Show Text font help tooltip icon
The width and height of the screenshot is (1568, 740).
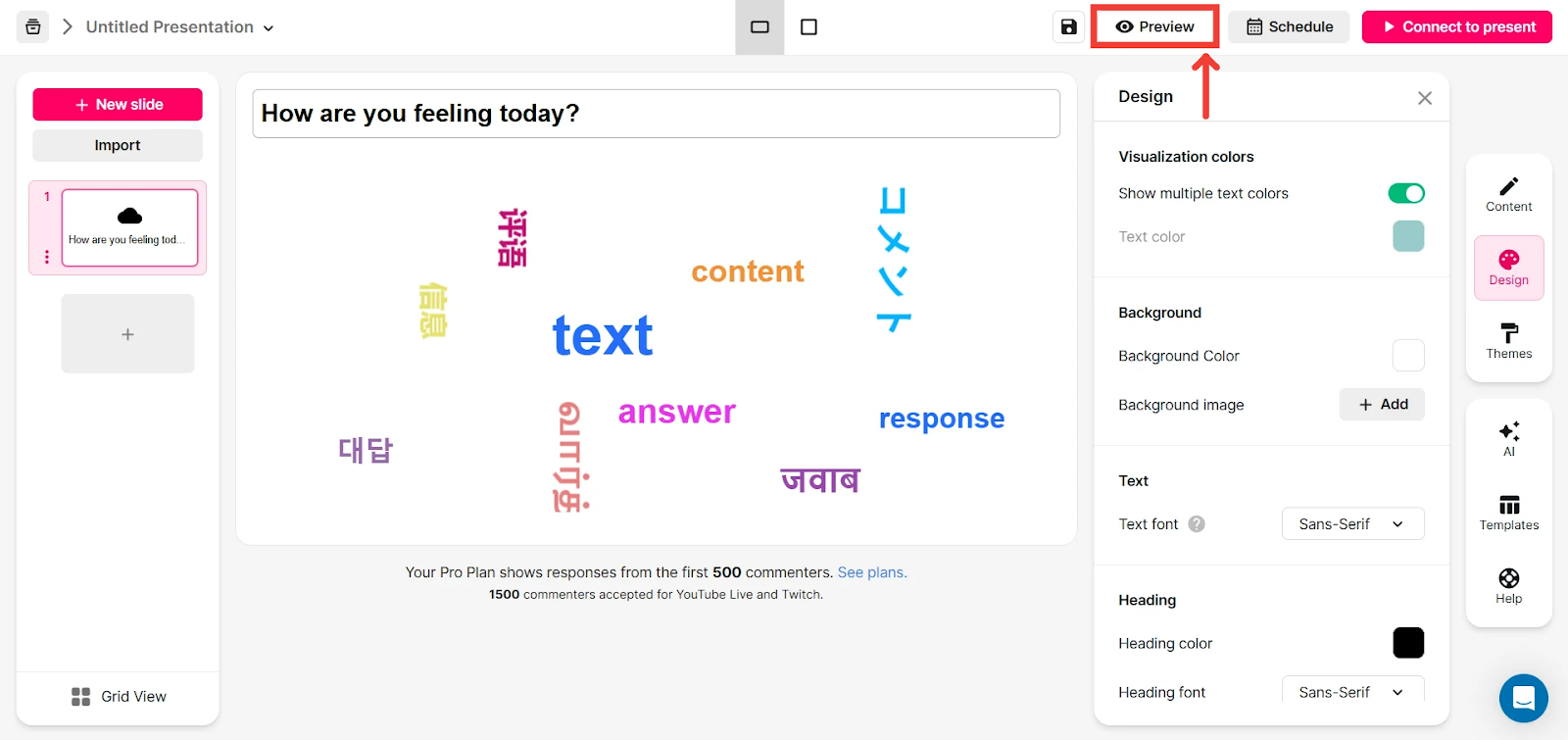click(x=1197, y=523)
